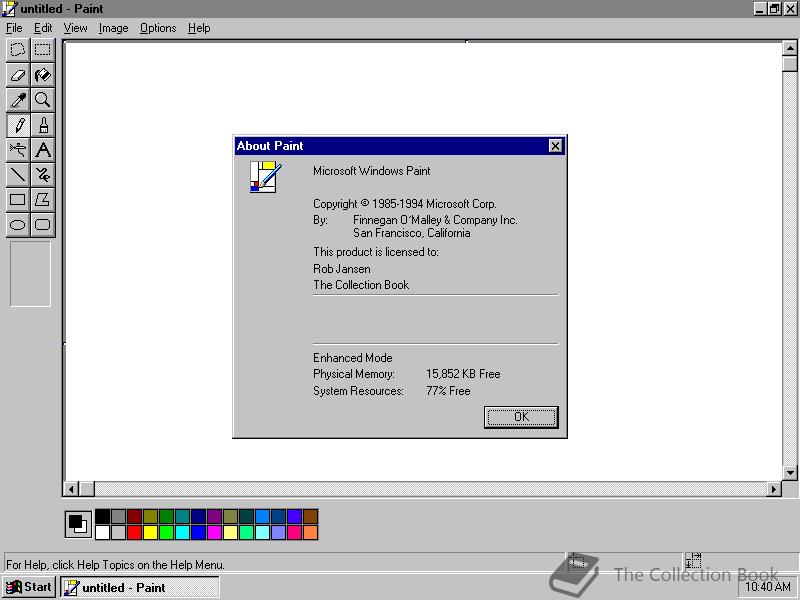Open the Edit menu
Screen dimensions: 800x600
[x=43, y=28]
